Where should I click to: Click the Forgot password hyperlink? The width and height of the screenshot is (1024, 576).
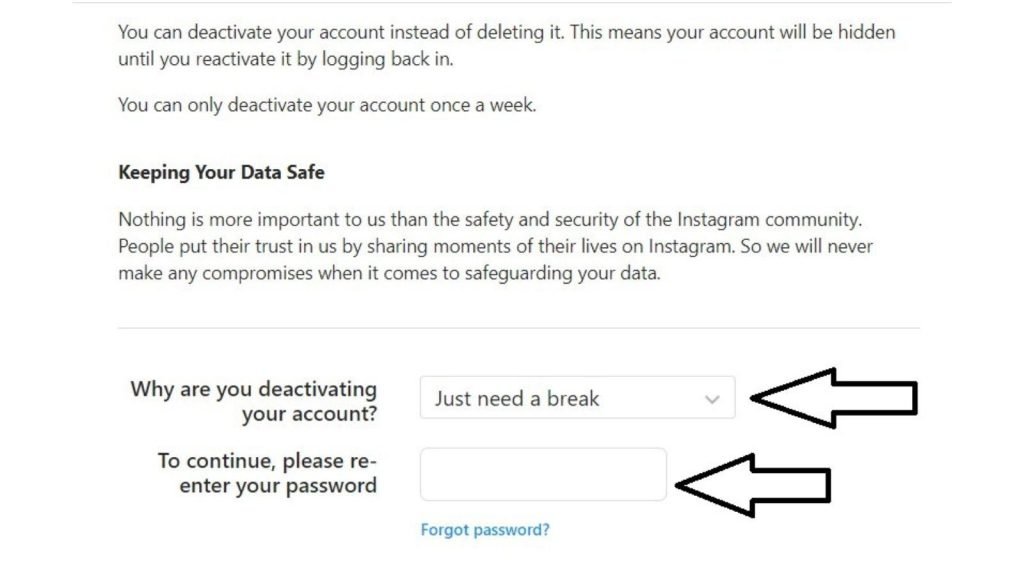484,530
